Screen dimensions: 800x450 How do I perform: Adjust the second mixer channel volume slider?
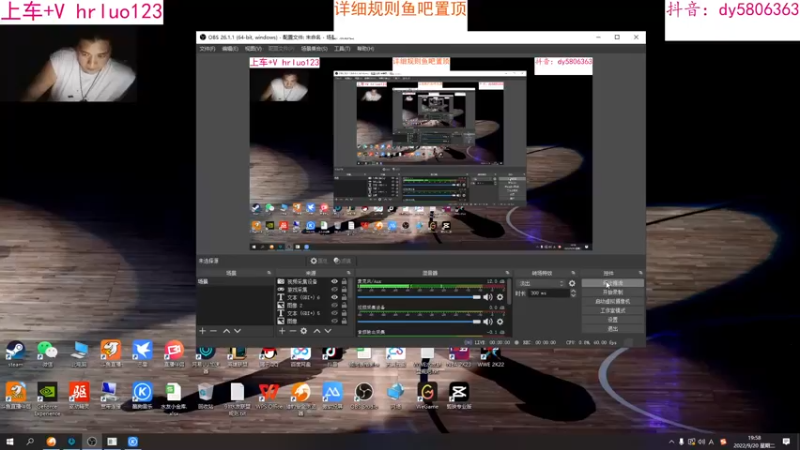[x=419, y=321]
